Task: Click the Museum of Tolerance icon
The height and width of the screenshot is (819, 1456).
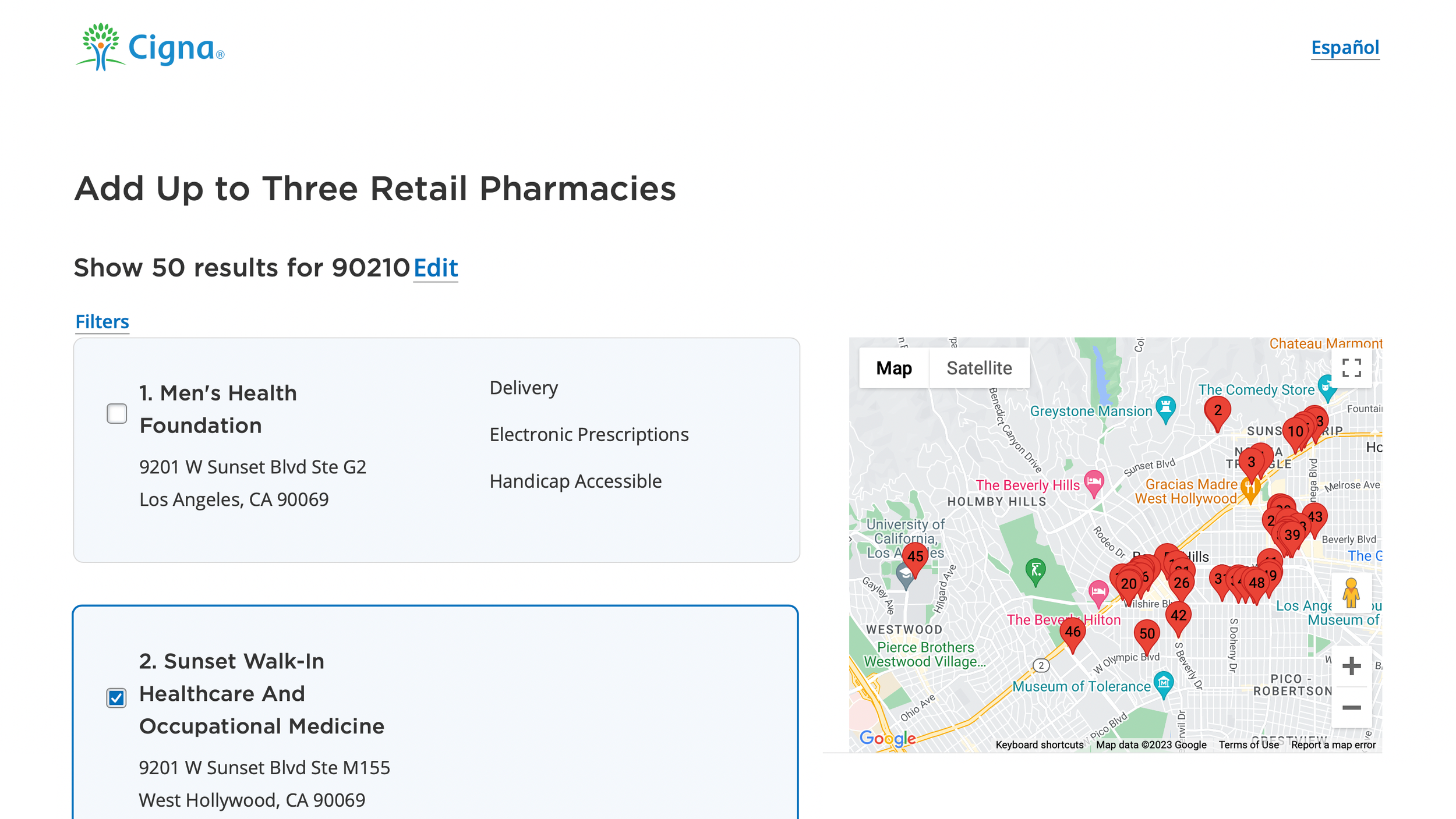Action: (x=1163, y=684)
